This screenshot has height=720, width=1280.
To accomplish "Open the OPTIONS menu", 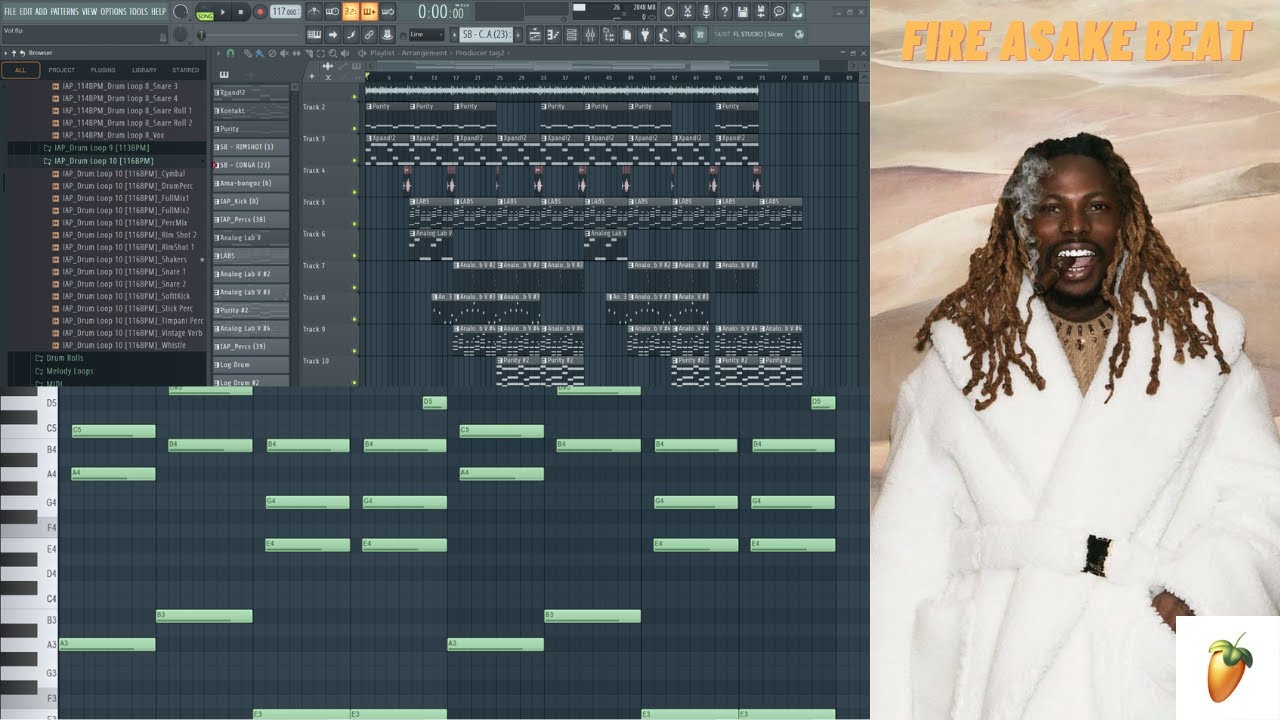I will [113, 11].
